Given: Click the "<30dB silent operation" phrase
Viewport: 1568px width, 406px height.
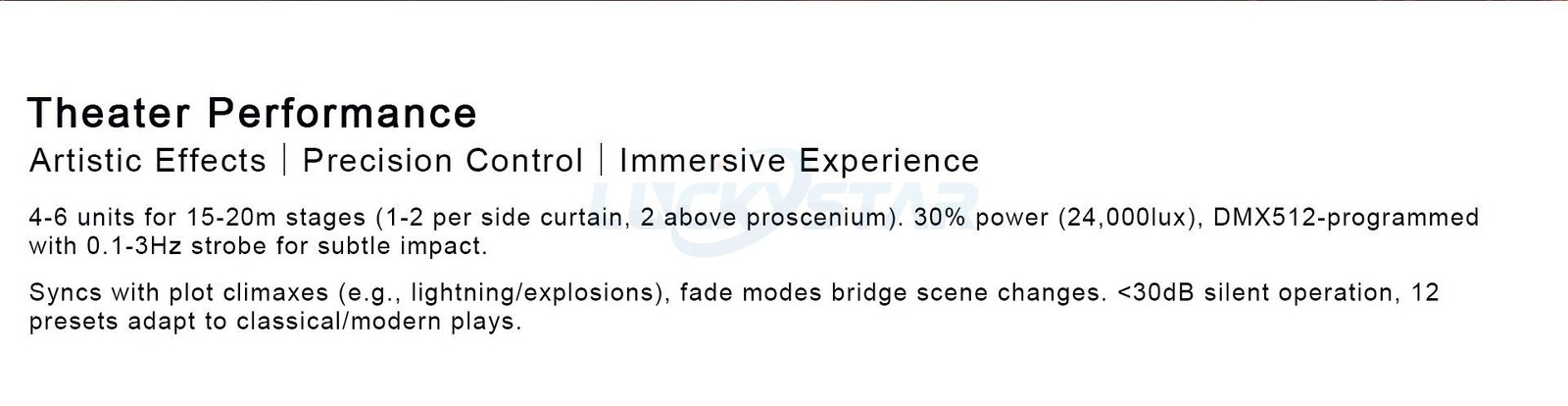Looking at the screenshot, I should pyautogui.click(x=1252, y=293).
